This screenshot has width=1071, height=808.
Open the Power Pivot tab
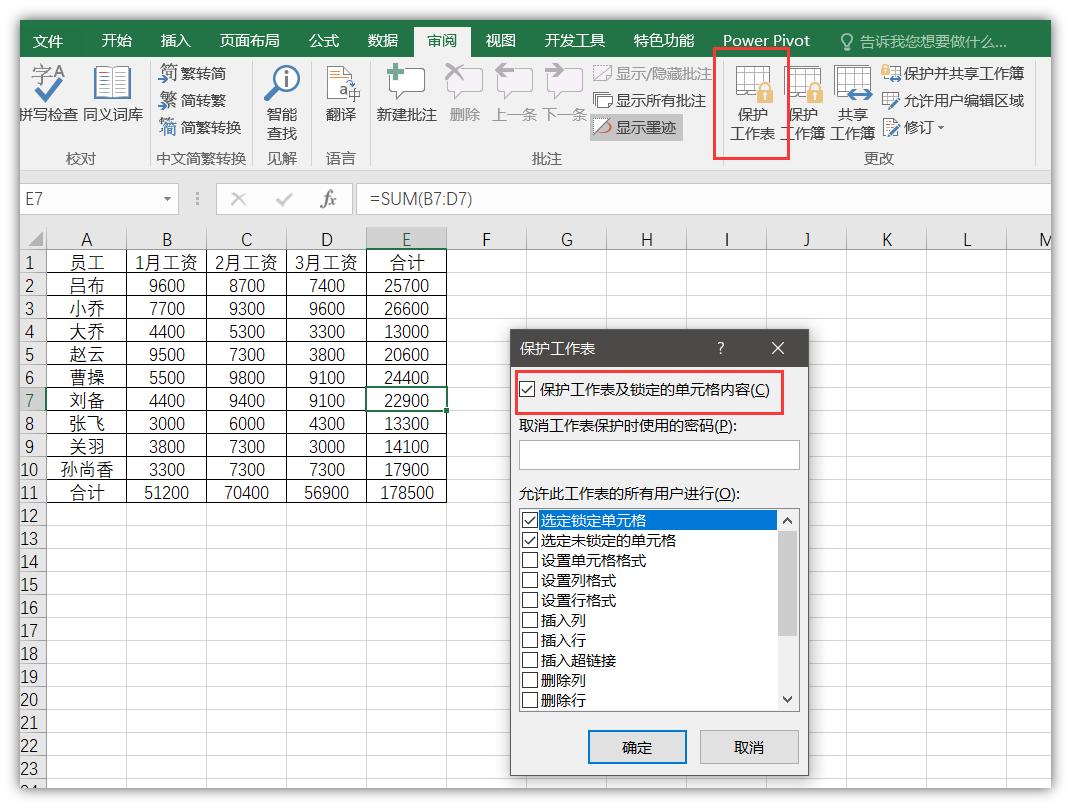click(x=765, y=40)
